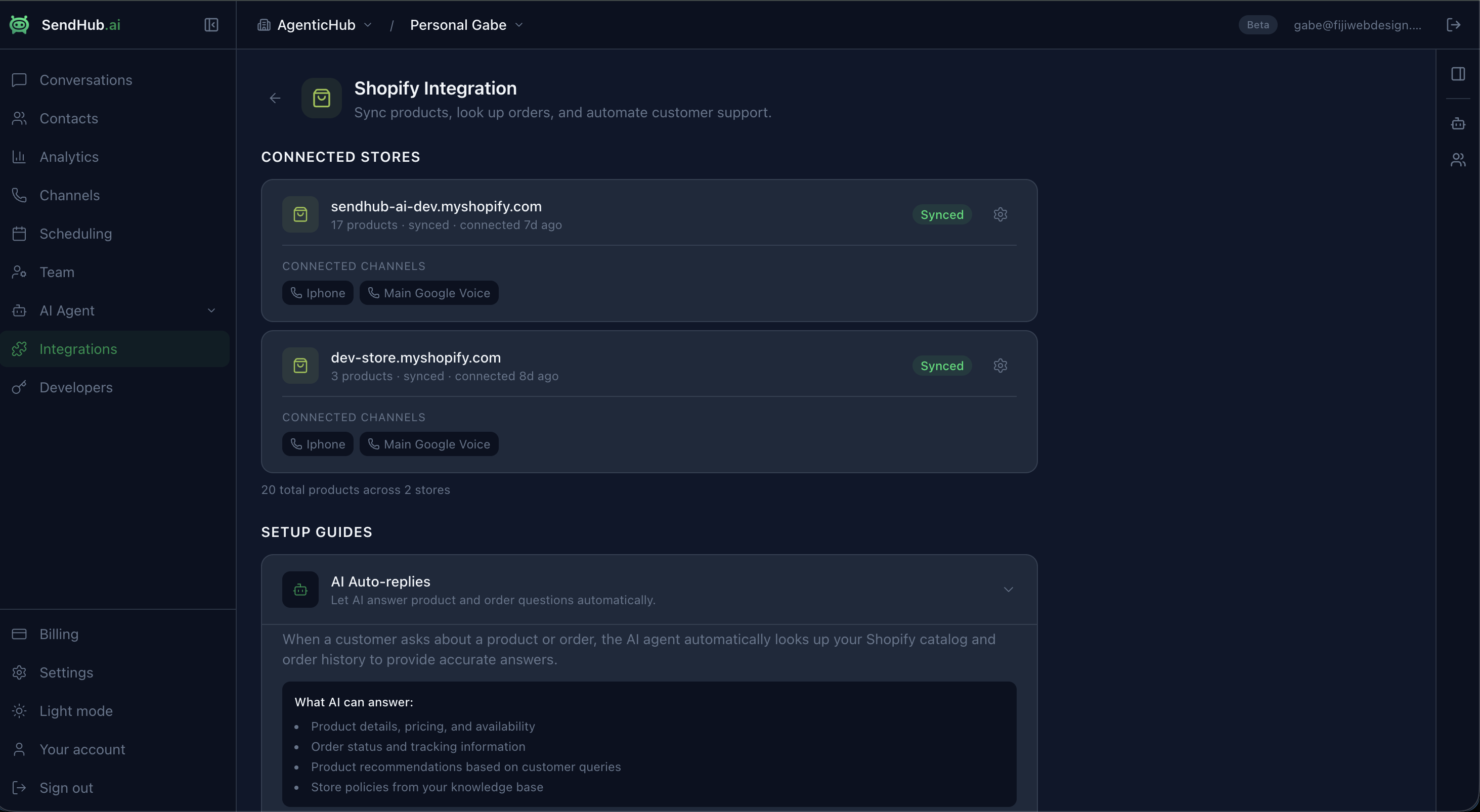The height and width of the screenshot is (812, 1480).
Task: Click the AI Auto-replies bot icon
Action: coord(300,589)
